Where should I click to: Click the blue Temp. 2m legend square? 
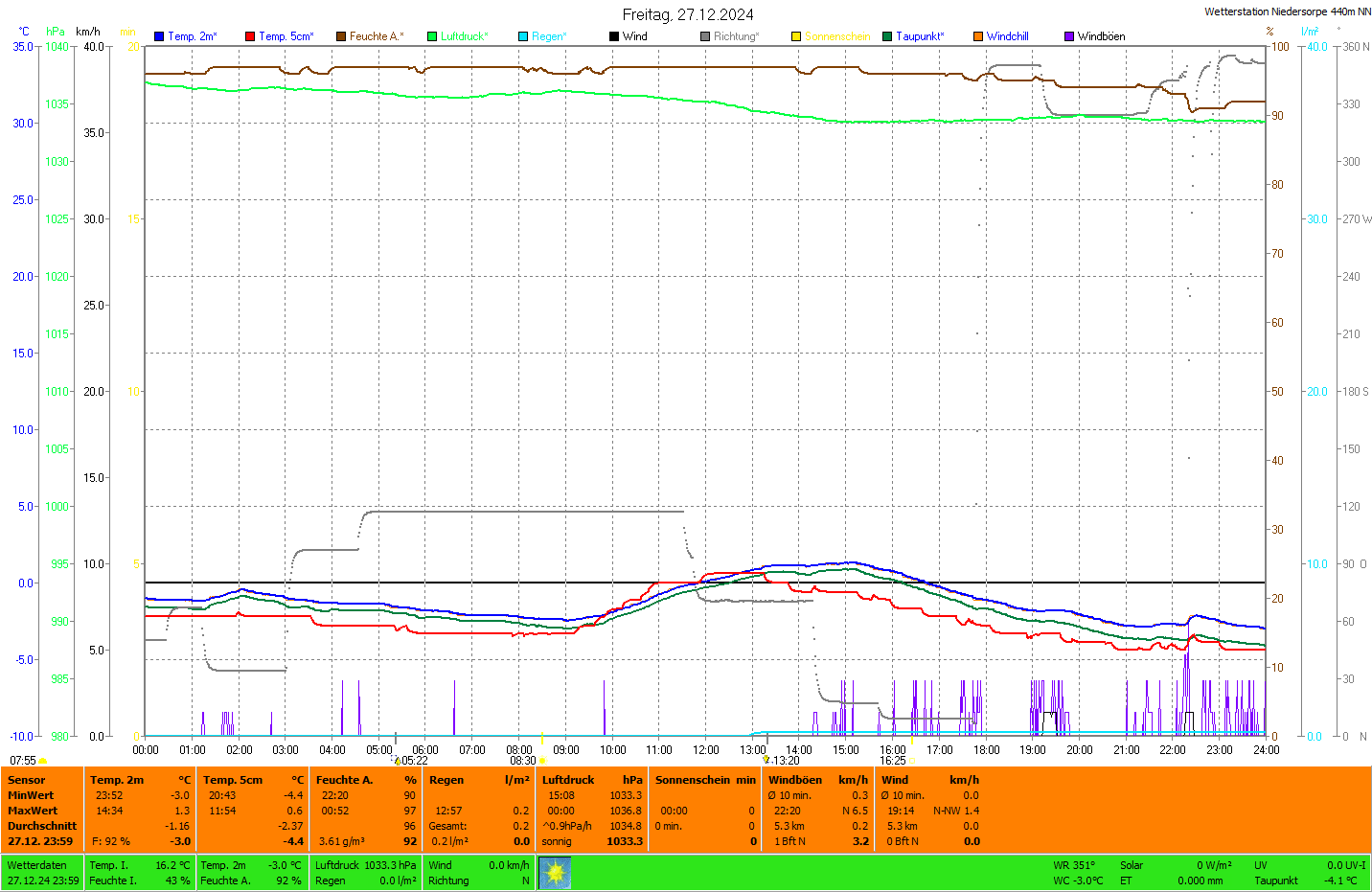point(159,36)
